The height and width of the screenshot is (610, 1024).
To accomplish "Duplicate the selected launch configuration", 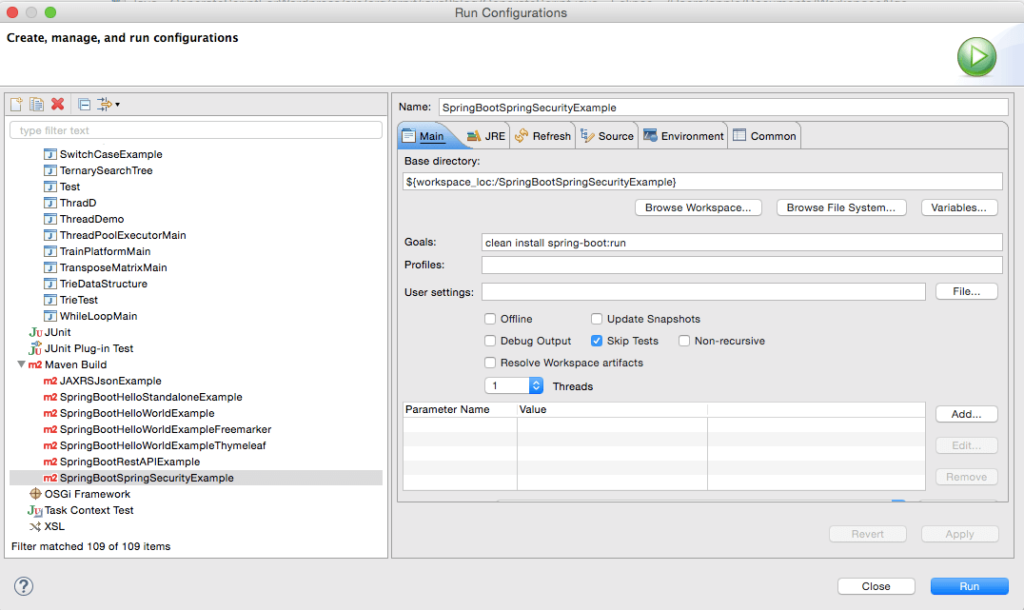I will click(x=34, y=103).
